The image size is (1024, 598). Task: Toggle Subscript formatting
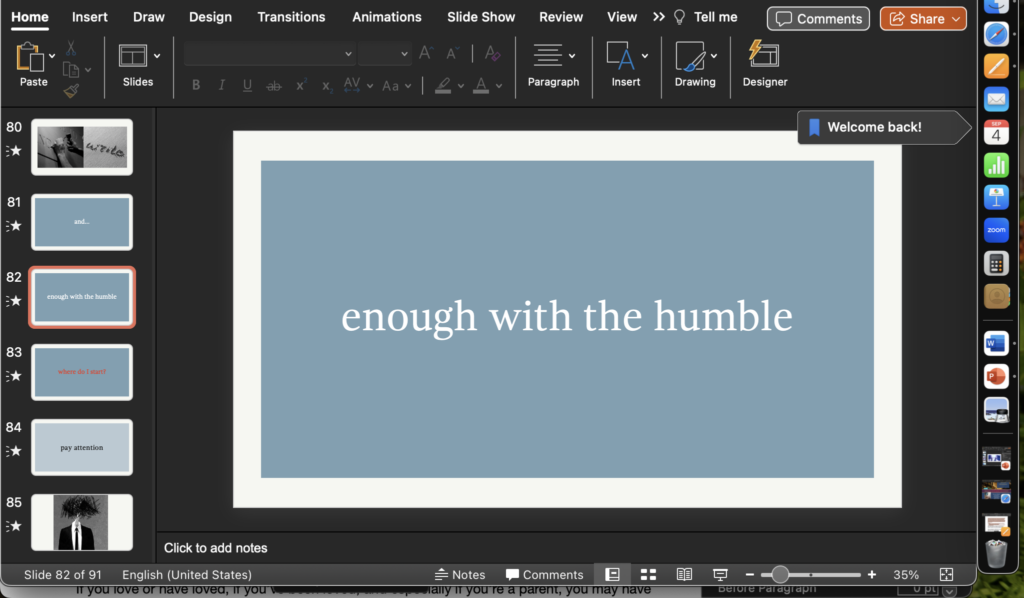[x=327, y=86]
